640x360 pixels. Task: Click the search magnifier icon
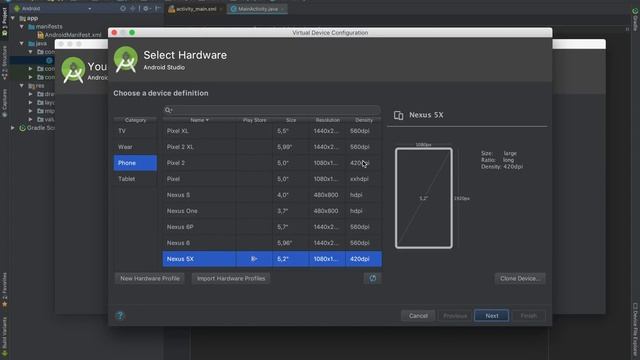[x=168, y=110]
